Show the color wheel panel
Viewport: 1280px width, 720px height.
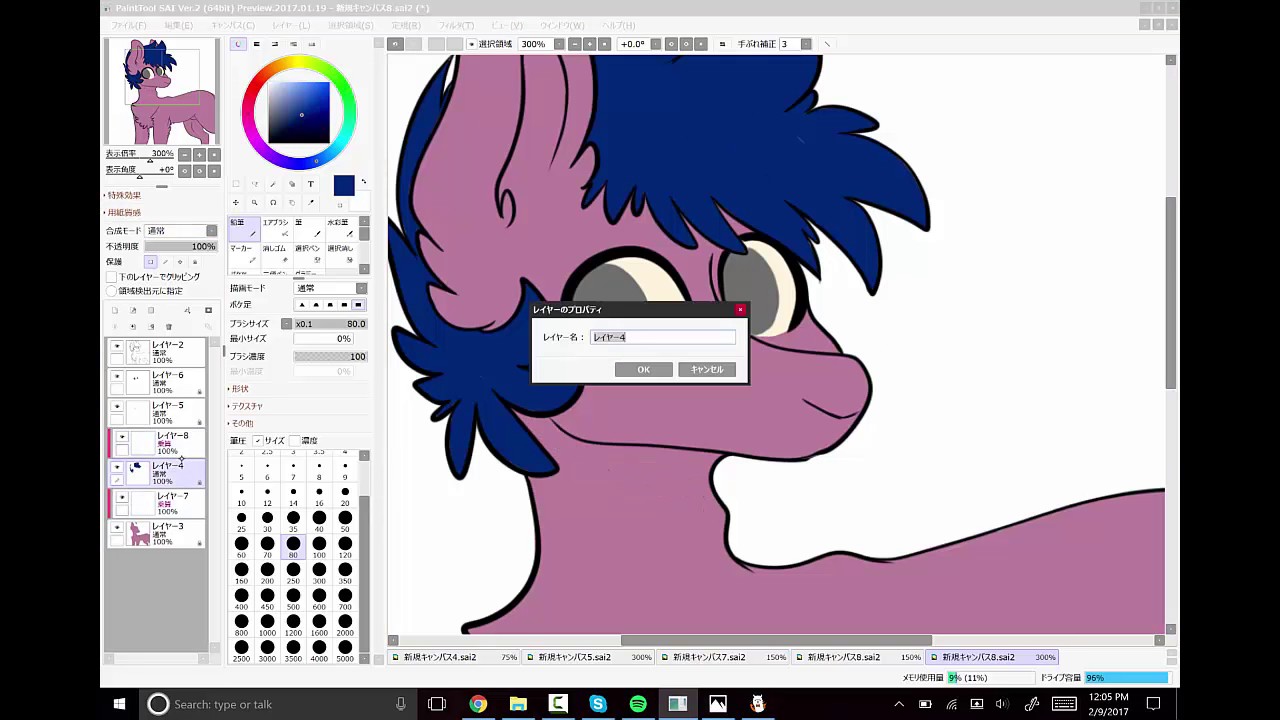[238, 44]
